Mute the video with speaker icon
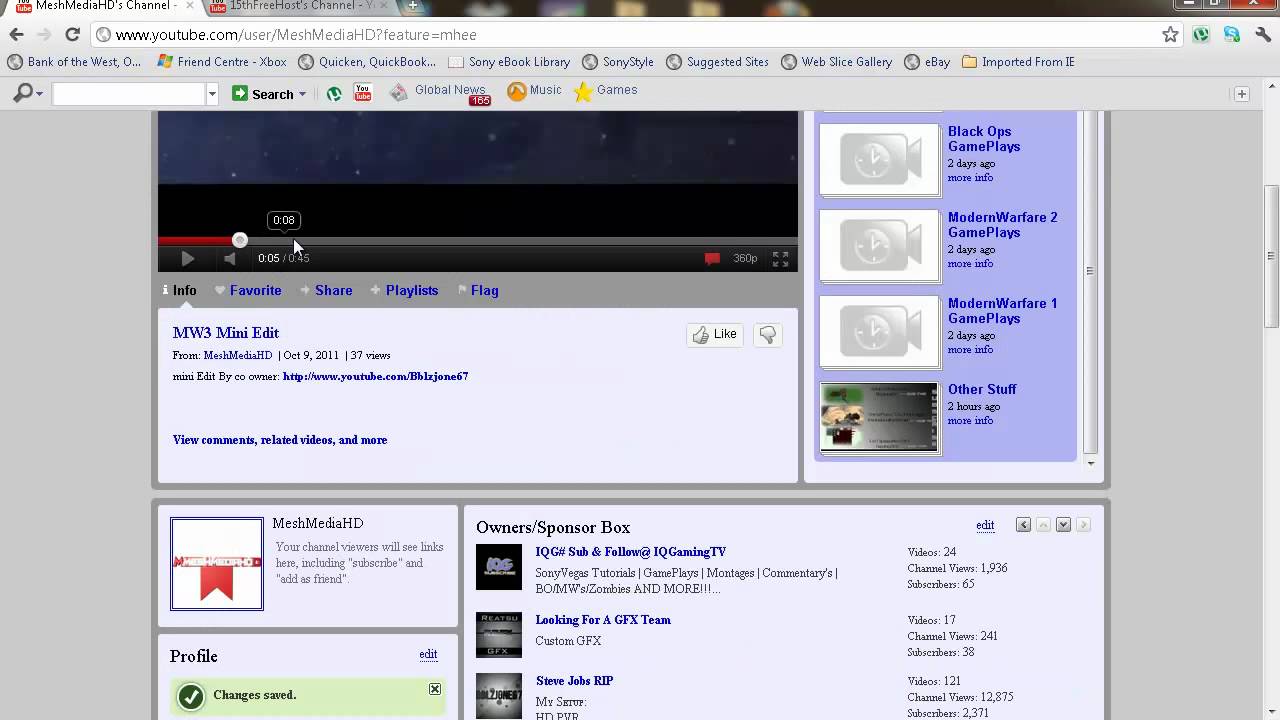The height and width of the screenshot is (720, 1280). click(x=230, y=258)
